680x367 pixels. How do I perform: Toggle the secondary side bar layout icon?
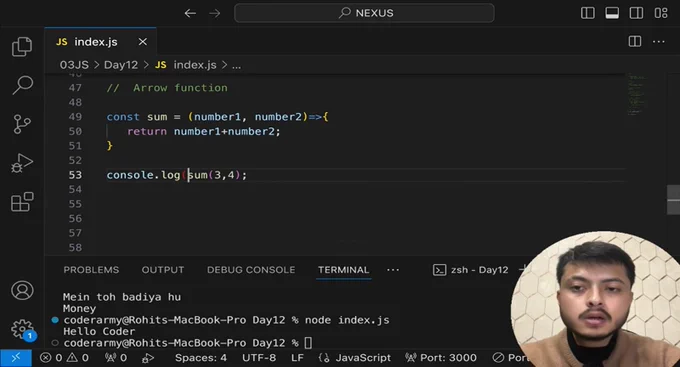coord(636,13)
